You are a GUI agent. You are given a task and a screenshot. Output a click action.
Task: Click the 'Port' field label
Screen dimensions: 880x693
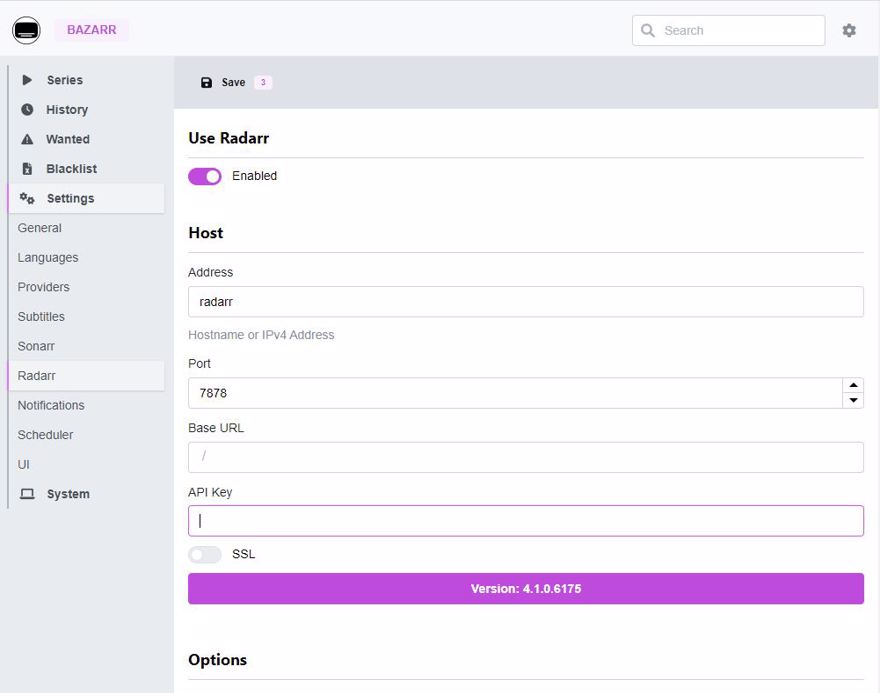pos(199,364)
